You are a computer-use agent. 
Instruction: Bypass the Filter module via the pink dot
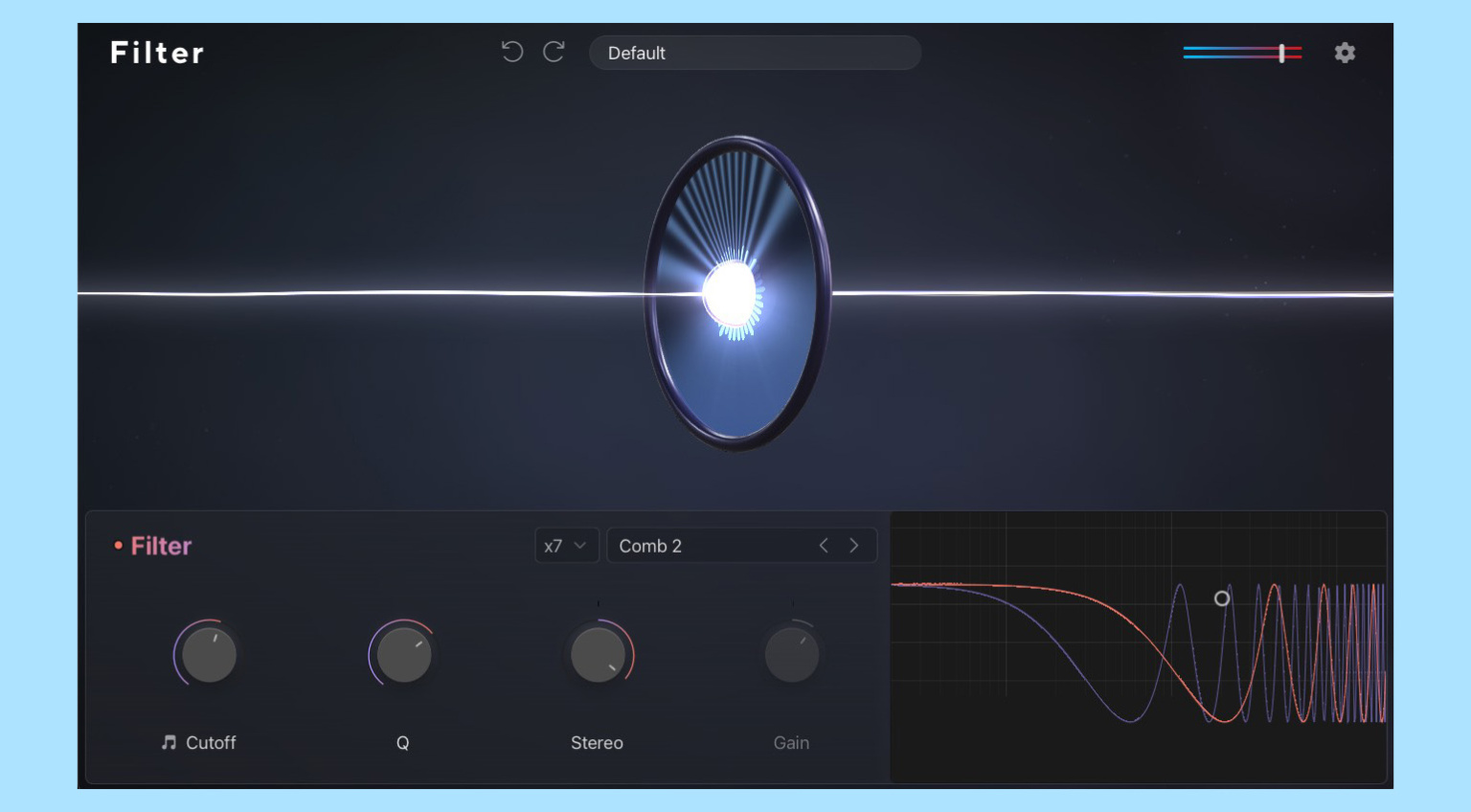point(117,545)
